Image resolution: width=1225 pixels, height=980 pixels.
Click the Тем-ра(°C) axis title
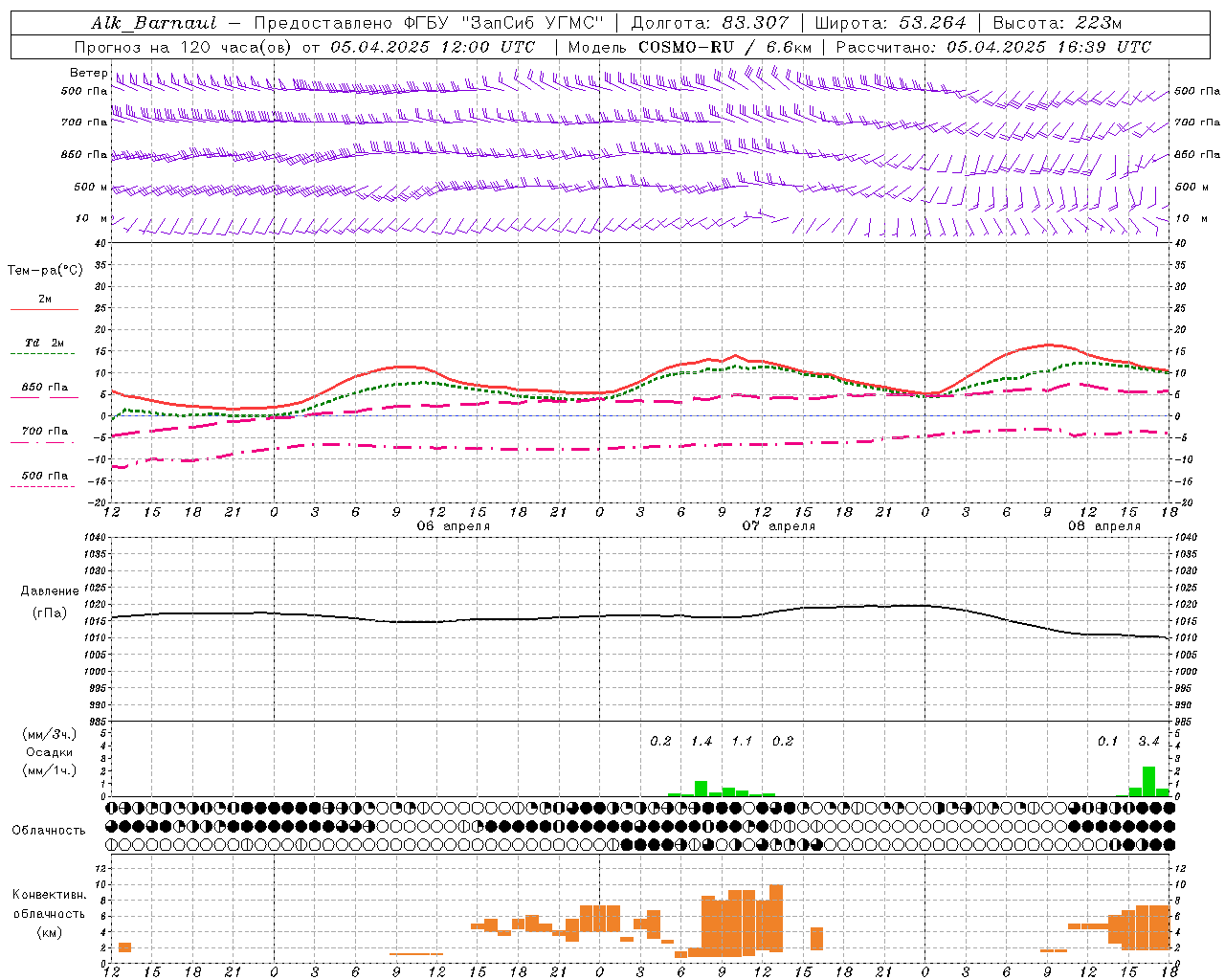click(45, 271)
